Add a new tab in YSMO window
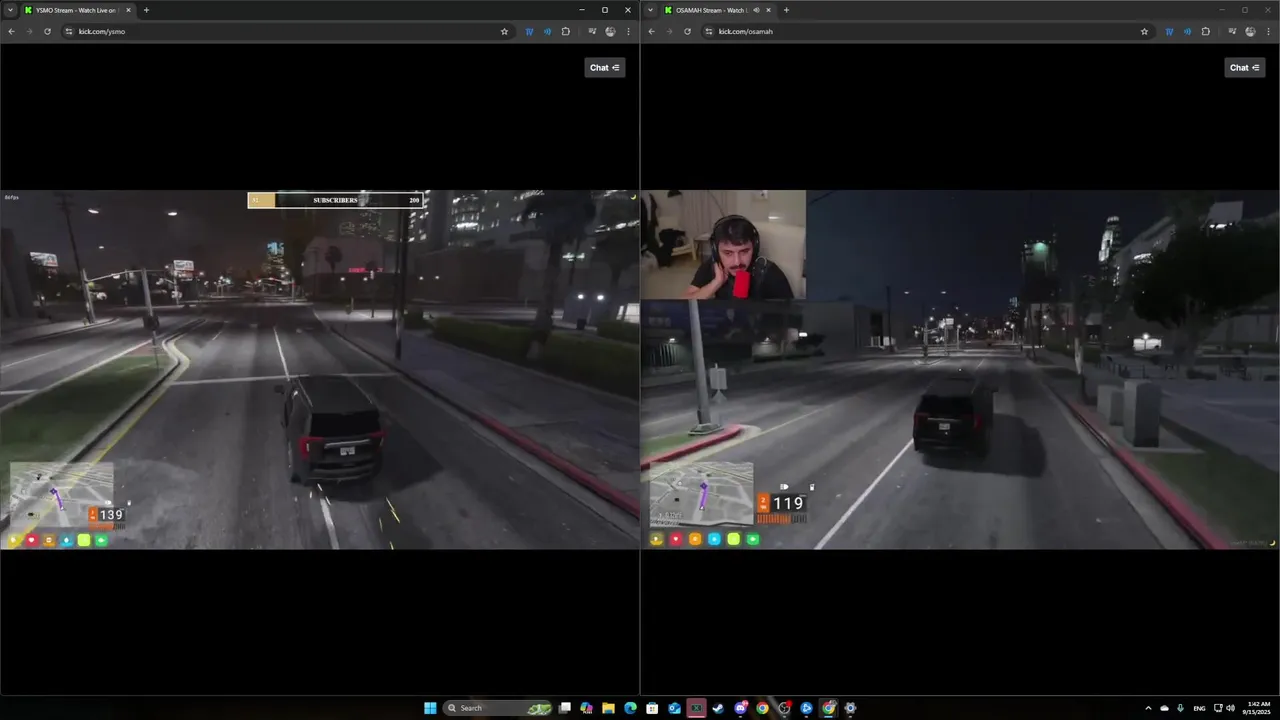 [146, 10]
